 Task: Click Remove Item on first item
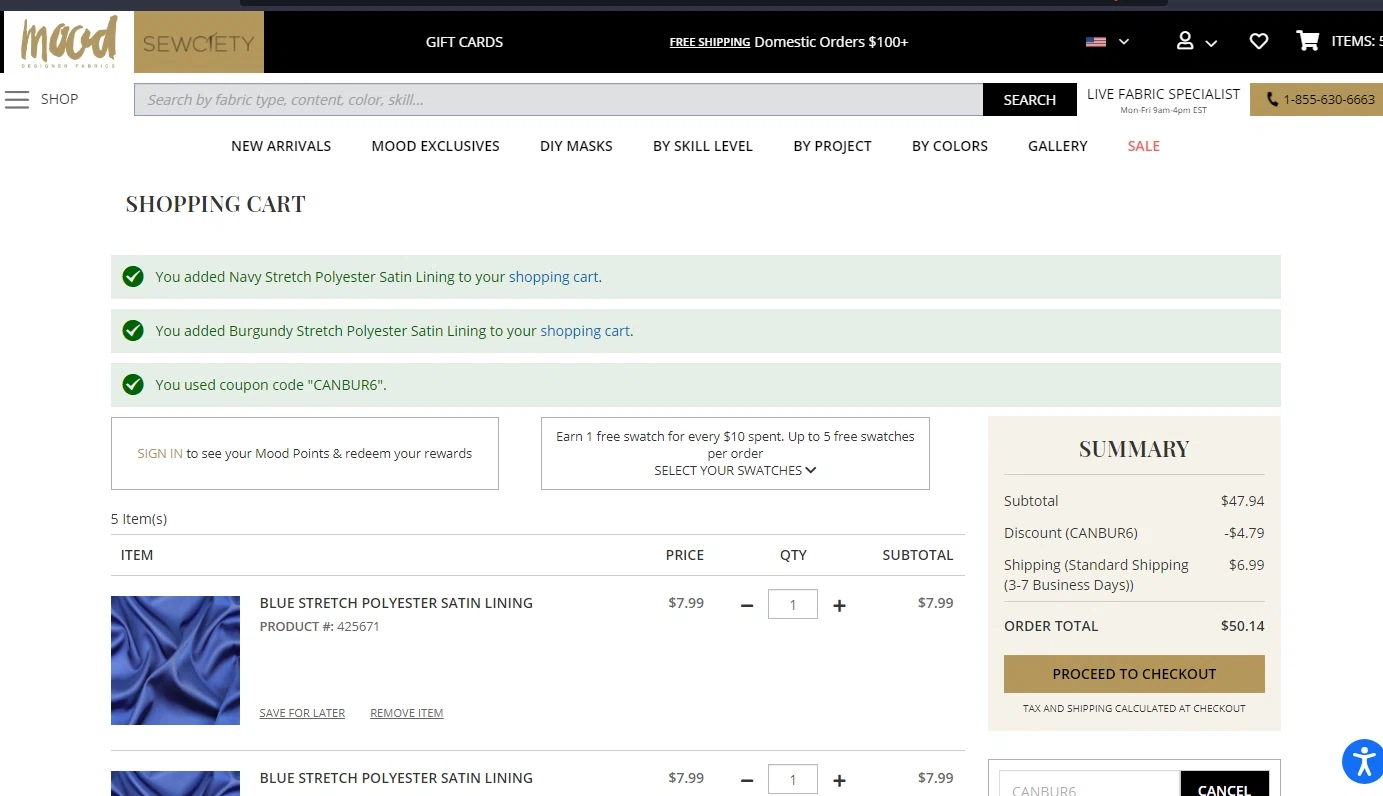click(406, 713)
